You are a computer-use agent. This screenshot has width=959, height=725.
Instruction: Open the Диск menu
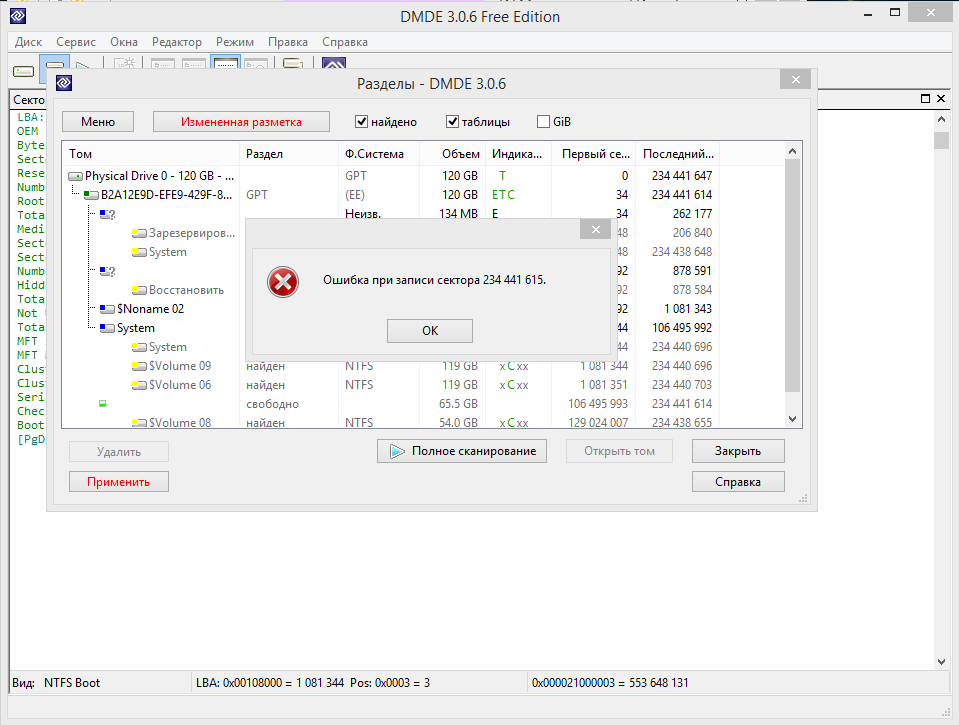pos(28,42)
